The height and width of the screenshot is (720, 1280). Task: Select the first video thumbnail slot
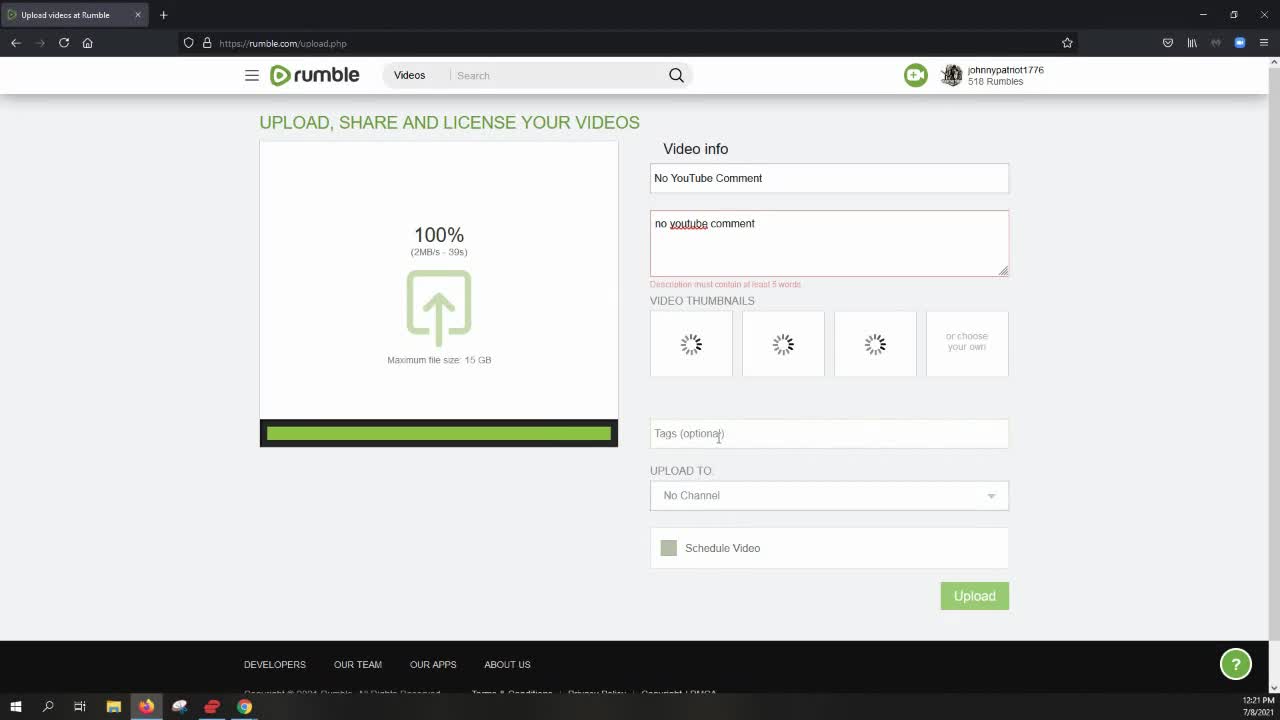(x=691, y=344)
